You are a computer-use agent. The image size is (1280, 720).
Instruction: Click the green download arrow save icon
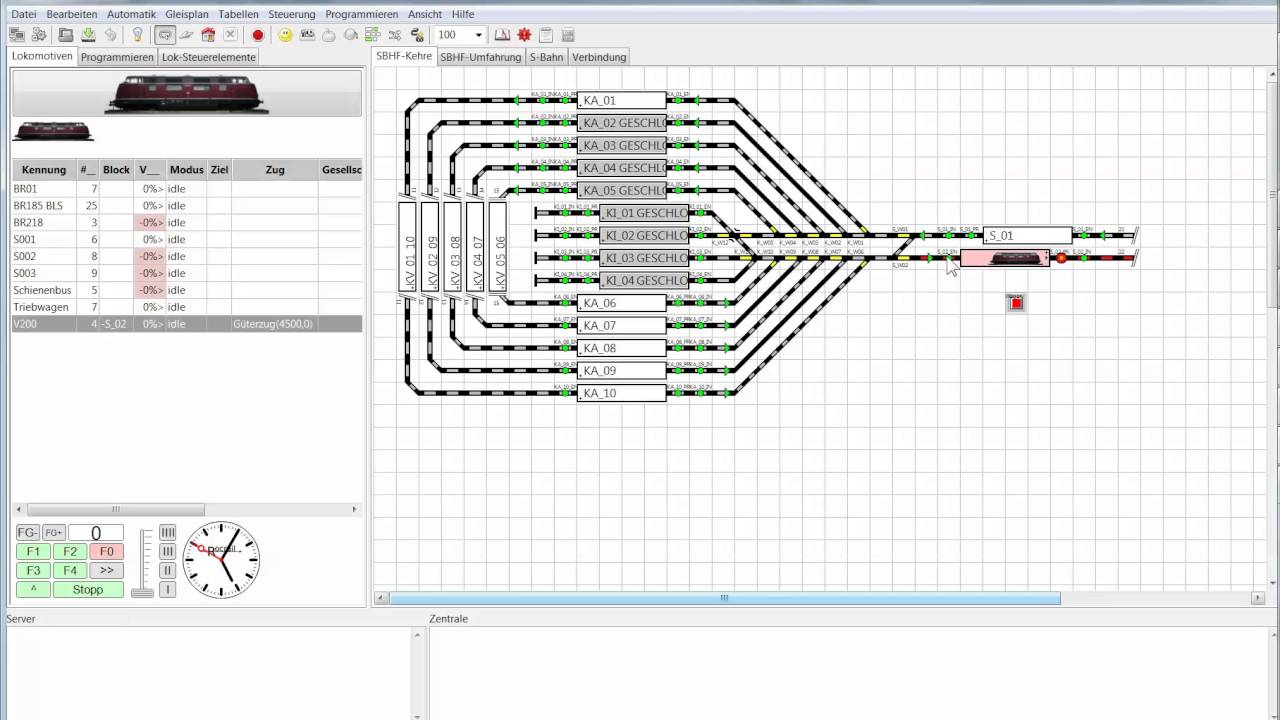tap(88, 35)
